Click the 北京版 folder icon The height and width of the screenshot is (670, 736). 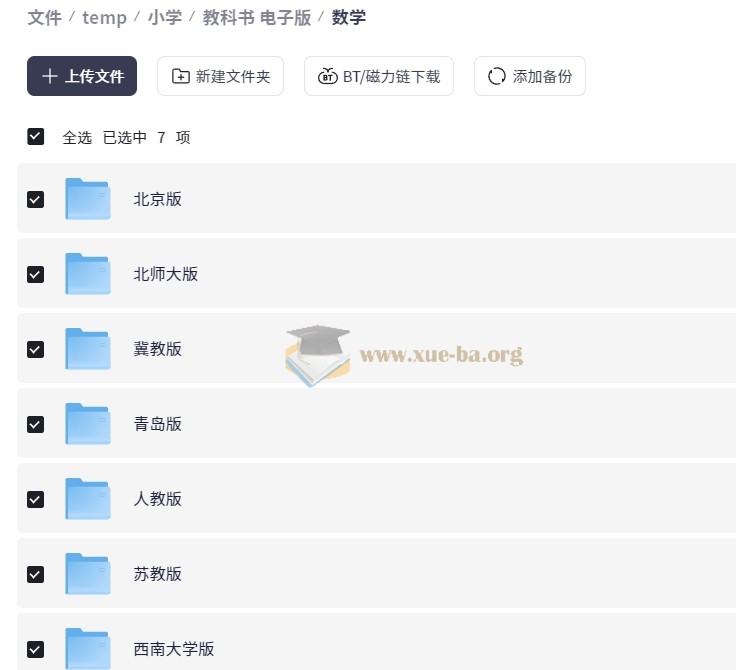(88, 199)
